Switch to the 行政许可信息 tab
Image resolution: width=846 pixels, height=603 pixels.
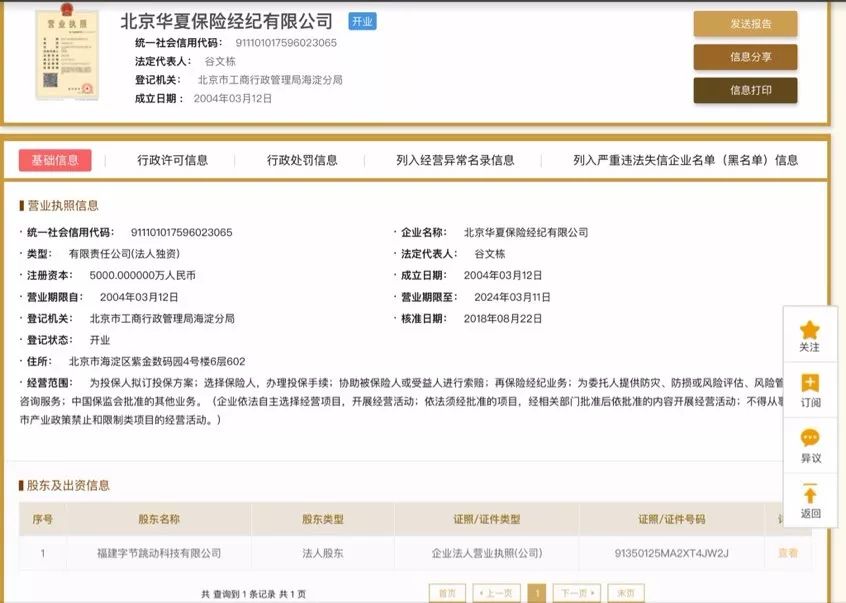(x=173, y=160)
